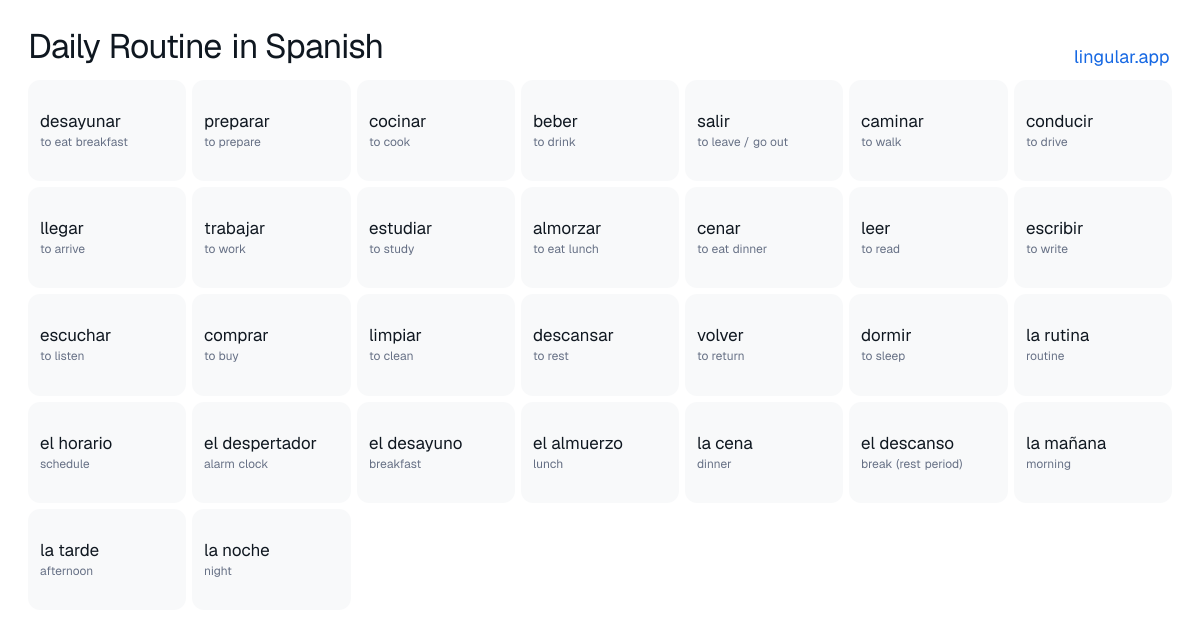
Task: Select the 'el descanso' break card
Action: click(x=928, y=452)
